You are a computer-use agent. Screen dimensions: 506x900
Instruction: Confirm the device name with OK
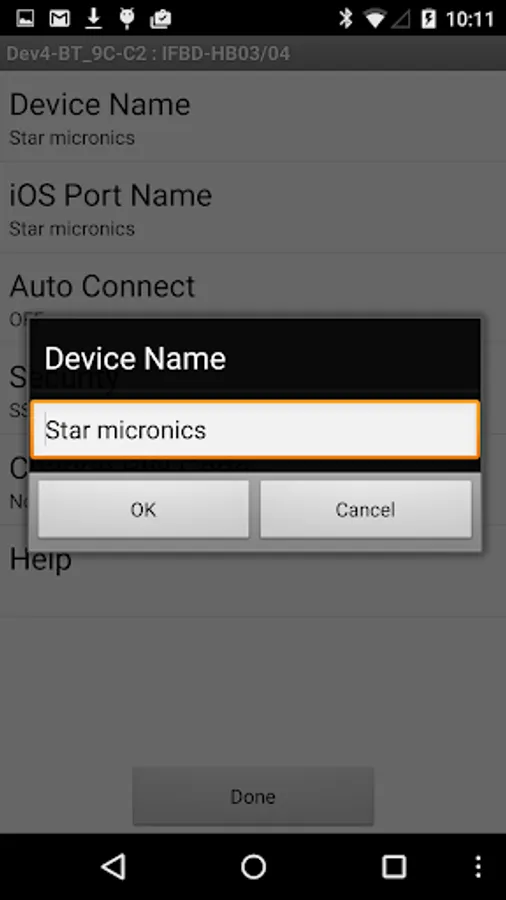[x=143, y=509]
